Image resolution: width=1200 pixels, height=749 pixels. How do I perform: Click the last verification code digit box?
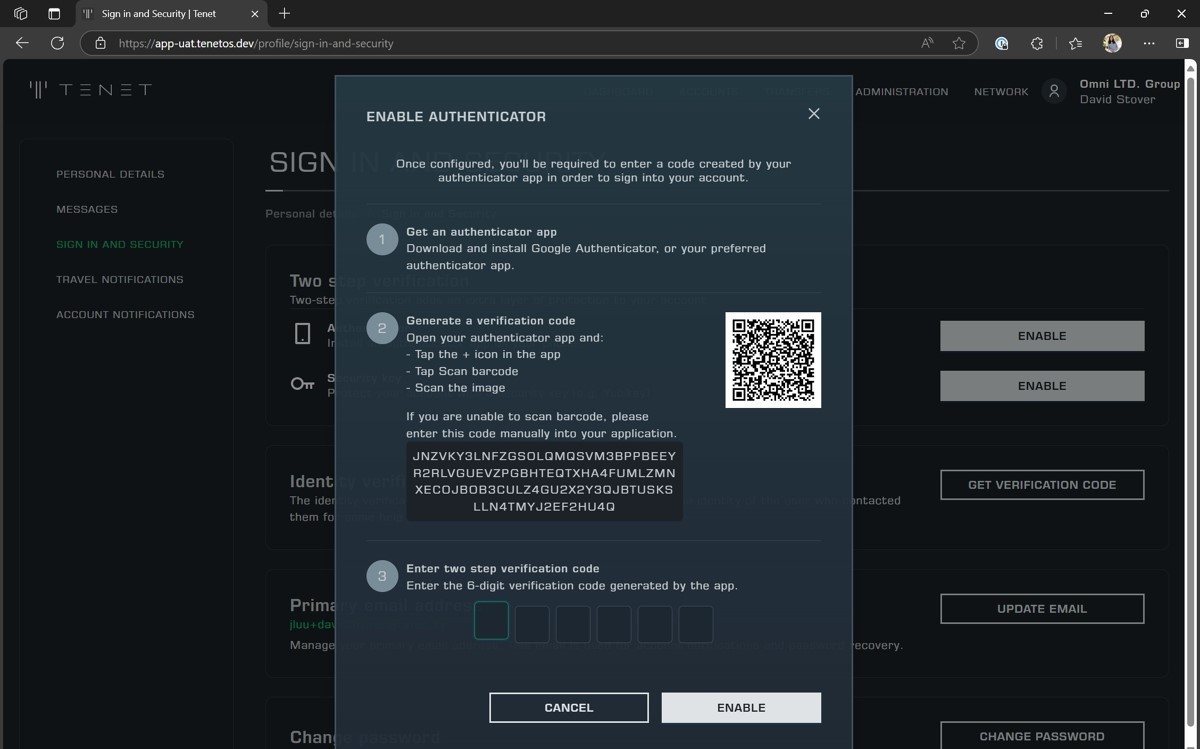[x=696, y=624]
